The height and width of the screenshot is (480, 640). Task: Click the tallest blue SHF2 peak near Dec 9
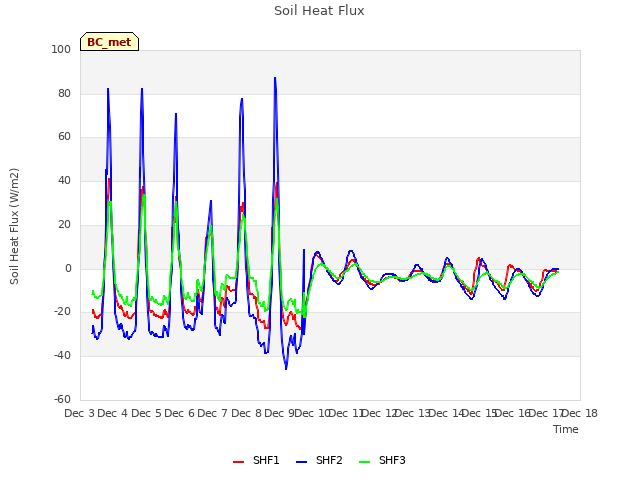(275, 78)
